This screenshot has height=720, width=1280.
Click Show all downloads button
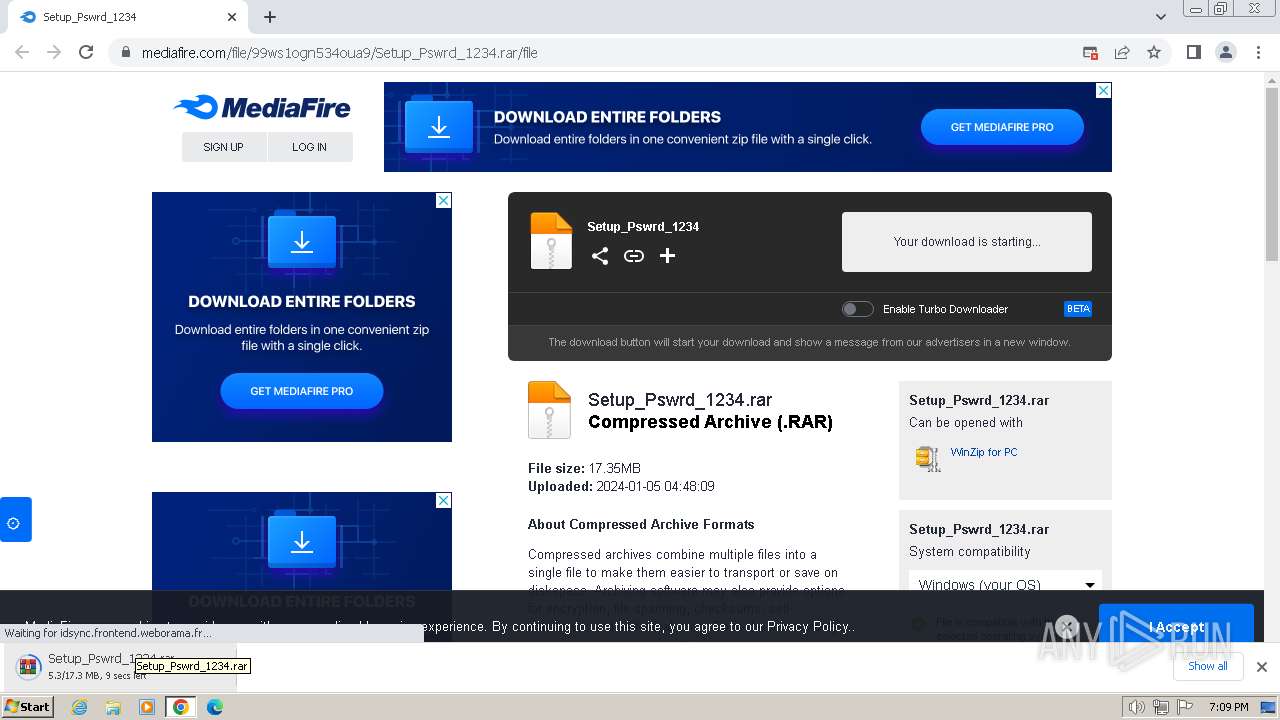point(1208,666)
